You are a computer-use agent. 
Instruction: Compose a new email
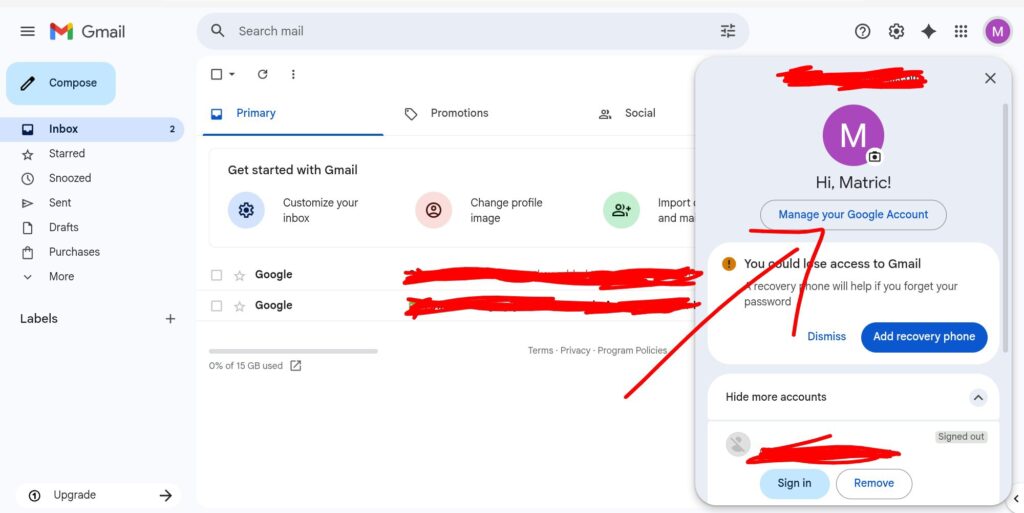click(61, 84)
